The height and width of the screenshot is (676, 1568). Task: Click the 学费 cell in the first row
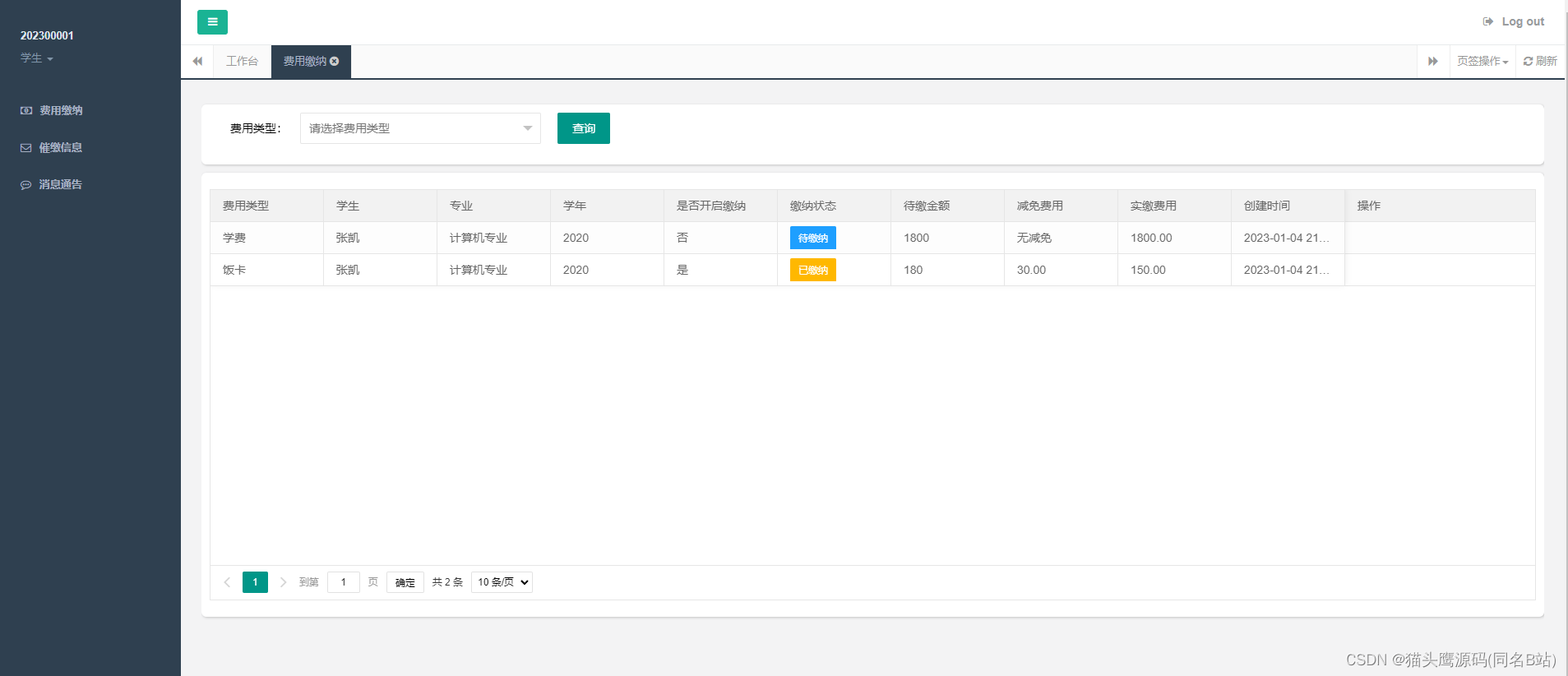point(267,238)
